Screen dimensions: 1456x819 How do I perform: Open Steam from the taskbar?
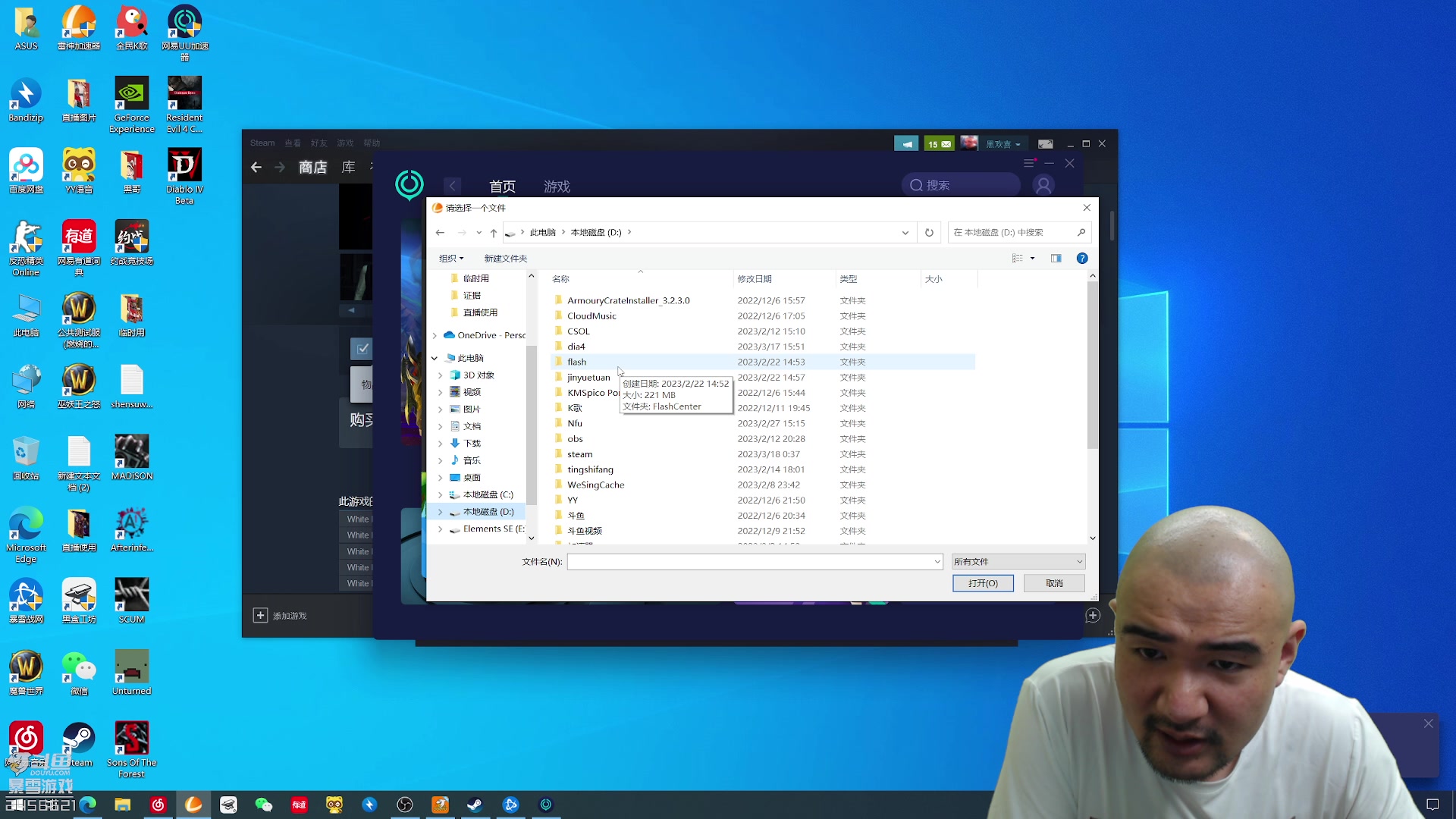[475, 805]
